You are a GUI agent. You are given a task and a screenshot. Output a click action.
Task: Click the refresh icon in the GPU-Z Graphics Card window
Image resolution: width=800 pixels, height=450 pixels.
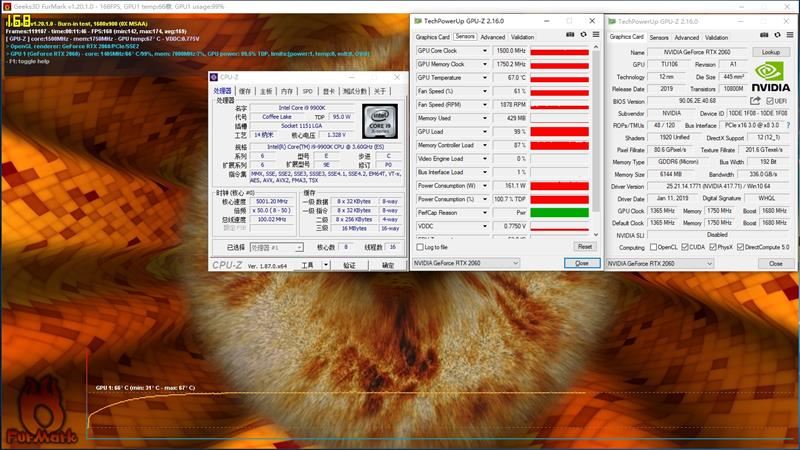click(777, 35)
